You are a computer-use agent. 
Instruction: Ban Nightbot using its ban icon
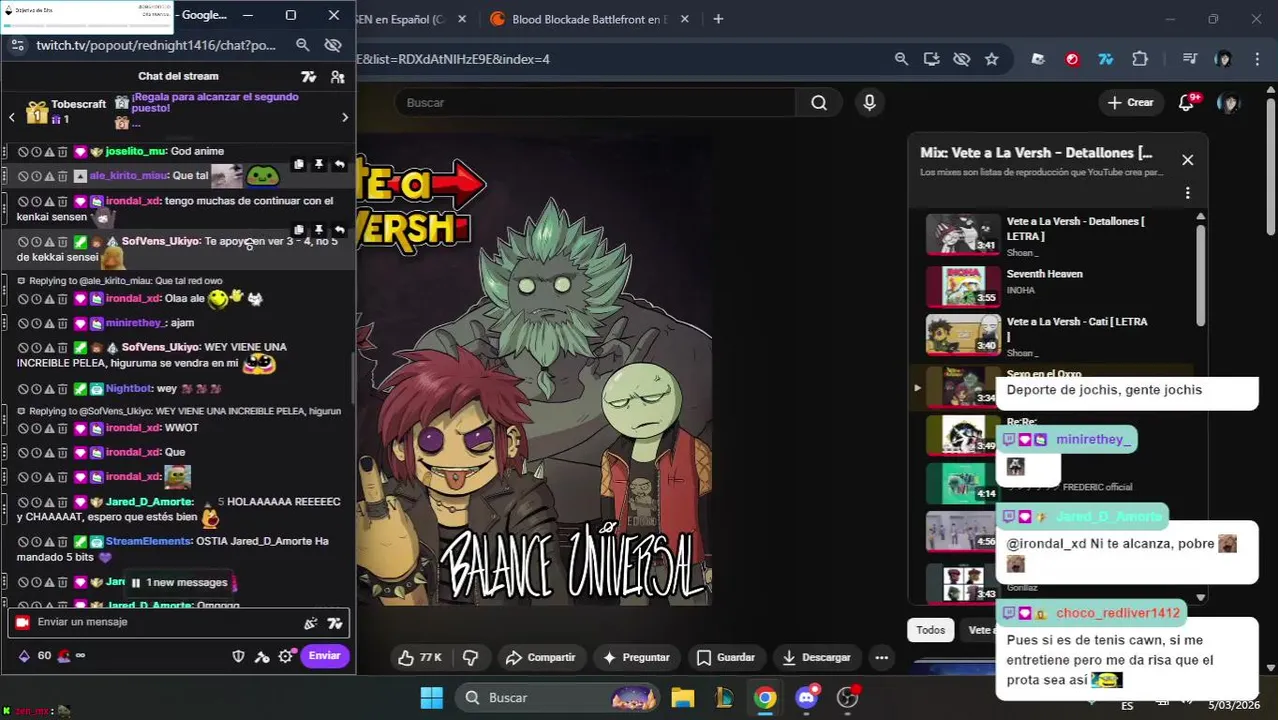tap(22, 389)
